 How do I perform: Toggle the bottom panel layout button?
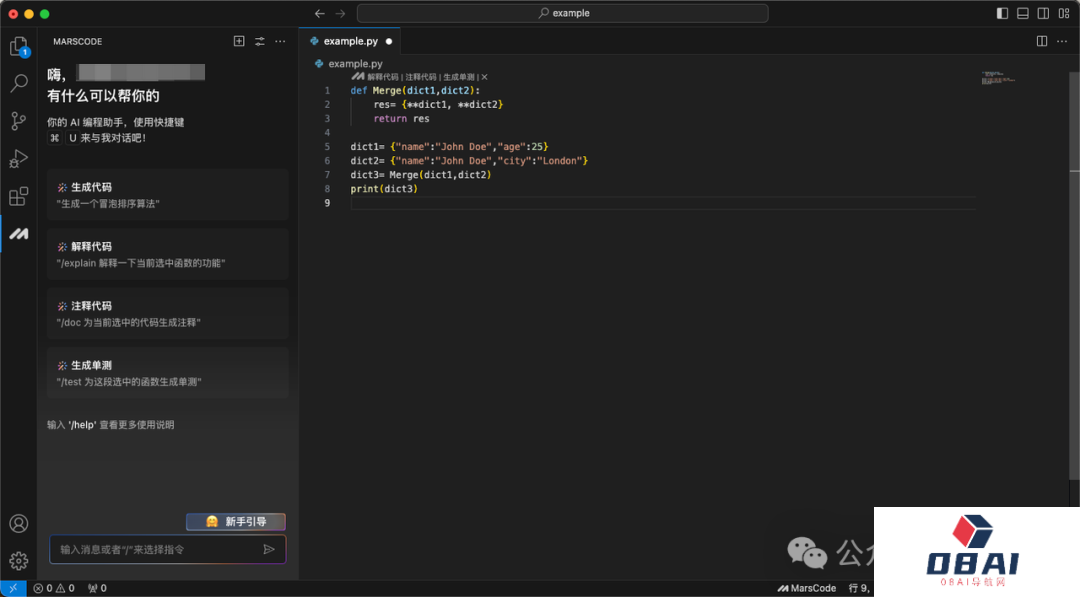tap(1023, 13)
